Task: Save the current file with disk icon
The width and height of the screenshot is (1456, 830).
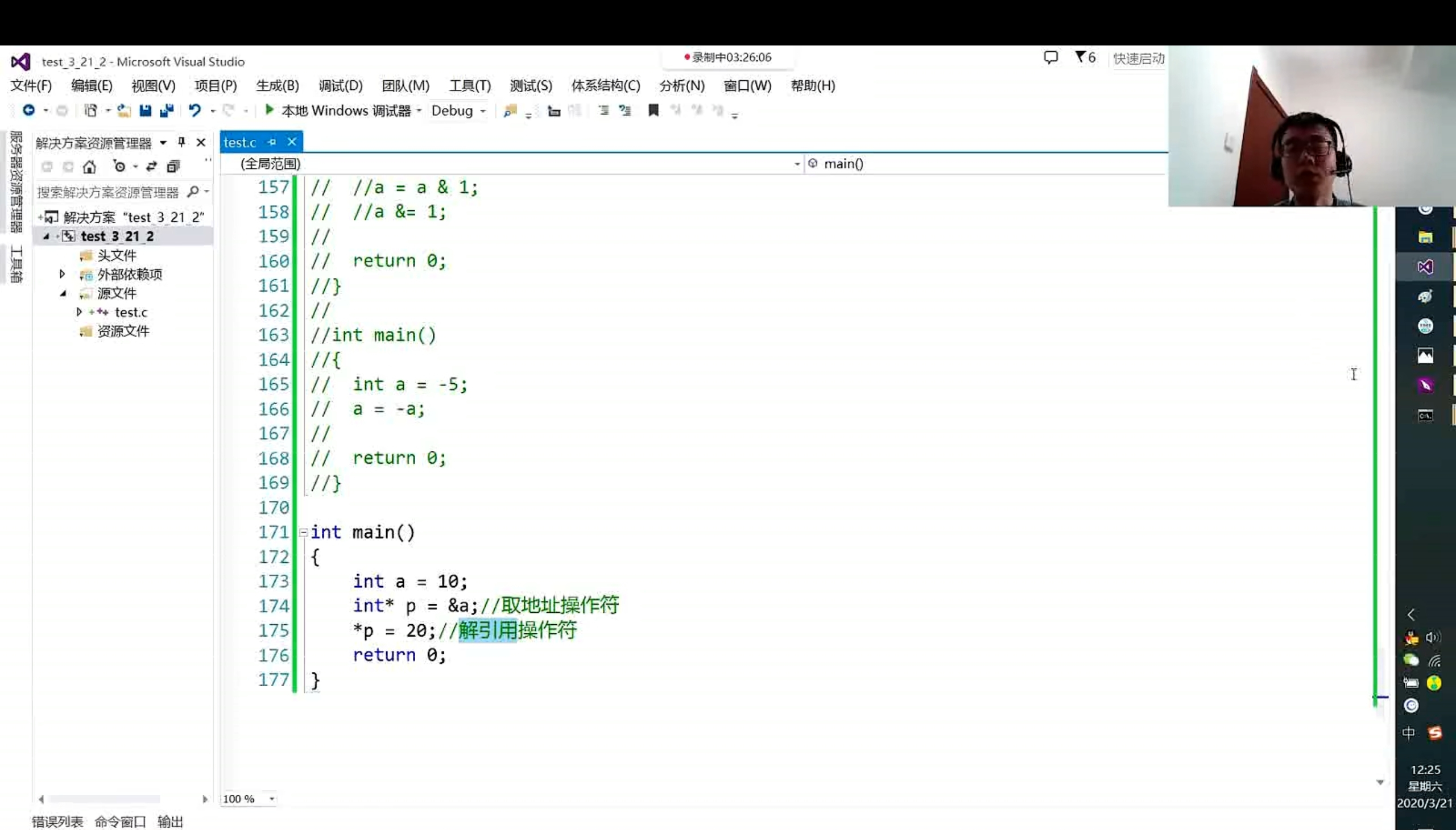Action: (x=146, y=110)
